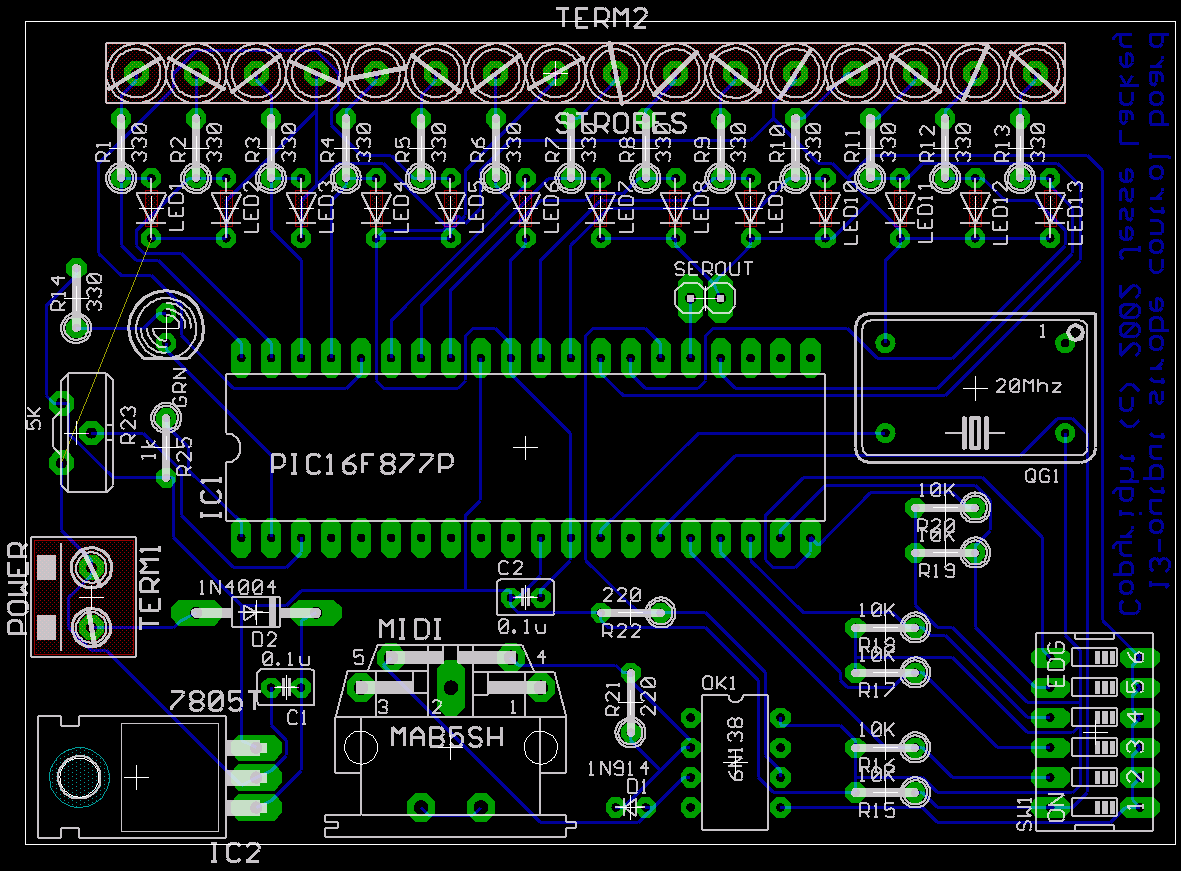Click the 20Mhz oscillator value text
Screen dimensions: 1181x871
pyautogui.click(x=1028, y=387)
